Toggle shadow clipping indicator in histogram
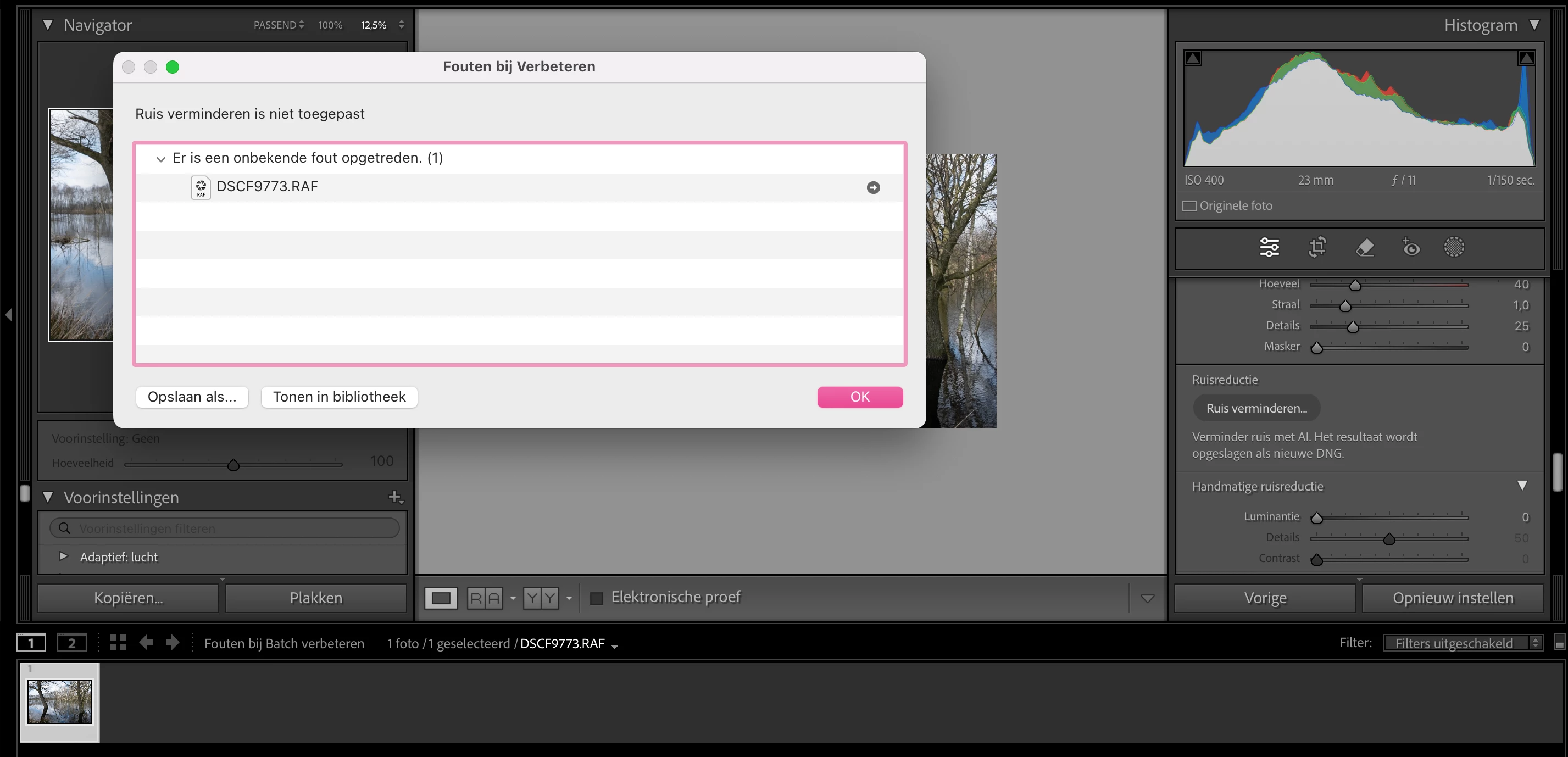 pos(1193,58)
